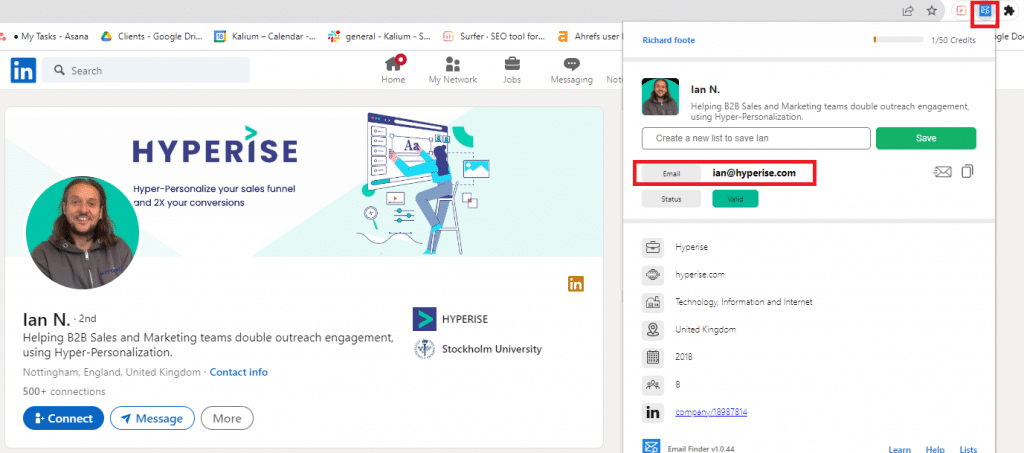The image size is (1024, 453).
Task: Copy the email address with copy icon
Action: 967,172
